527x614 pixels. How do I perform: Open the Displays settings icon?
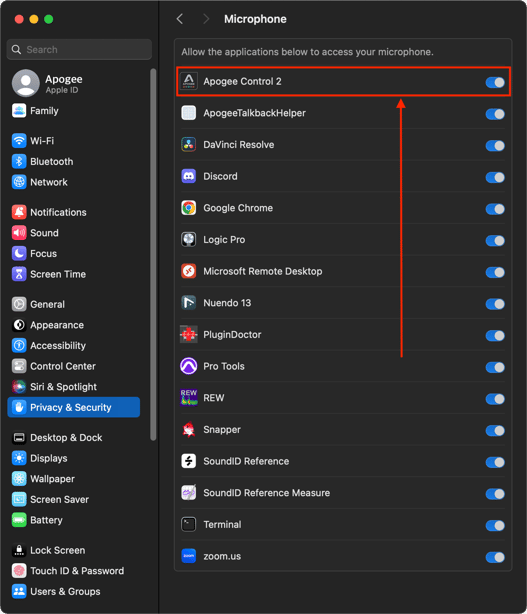(x=19, y=458)
